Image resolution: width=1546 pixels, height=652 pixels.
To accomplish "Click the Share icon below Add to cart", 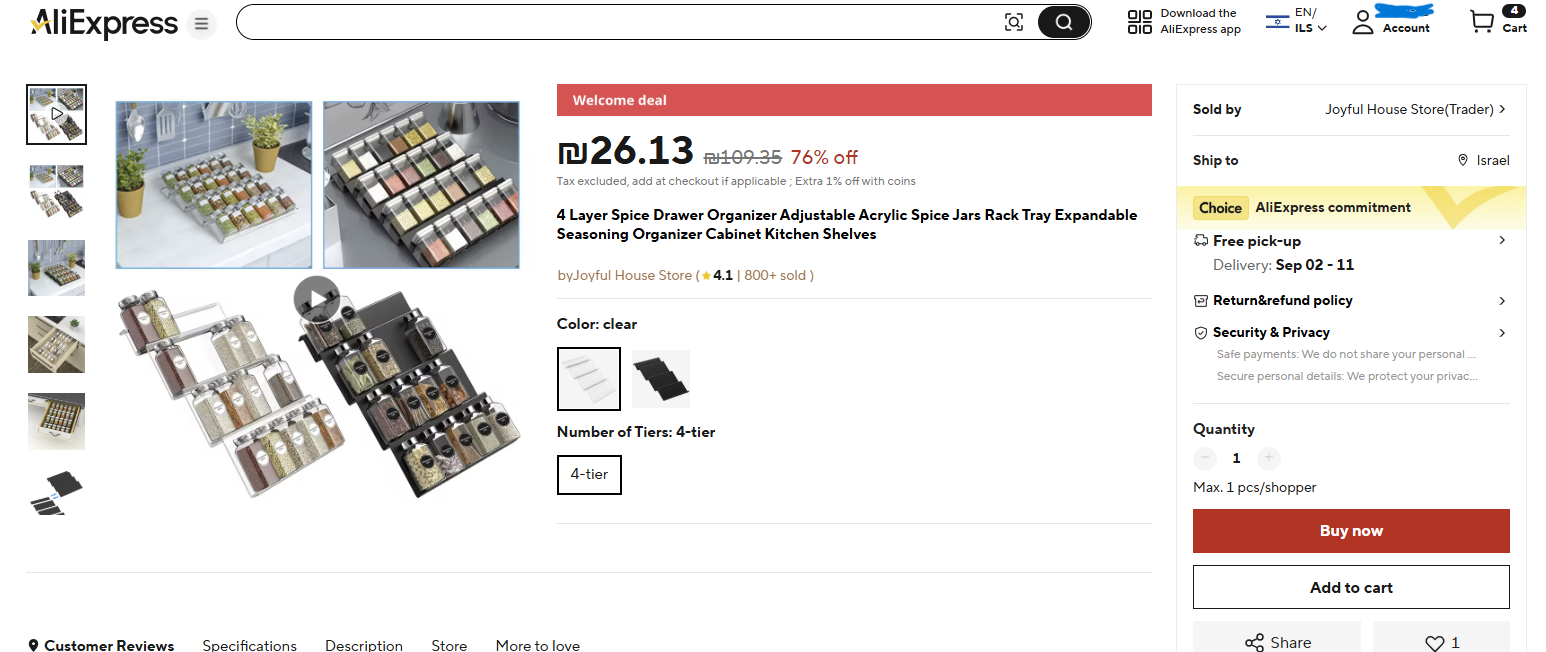I will 1276,641.
